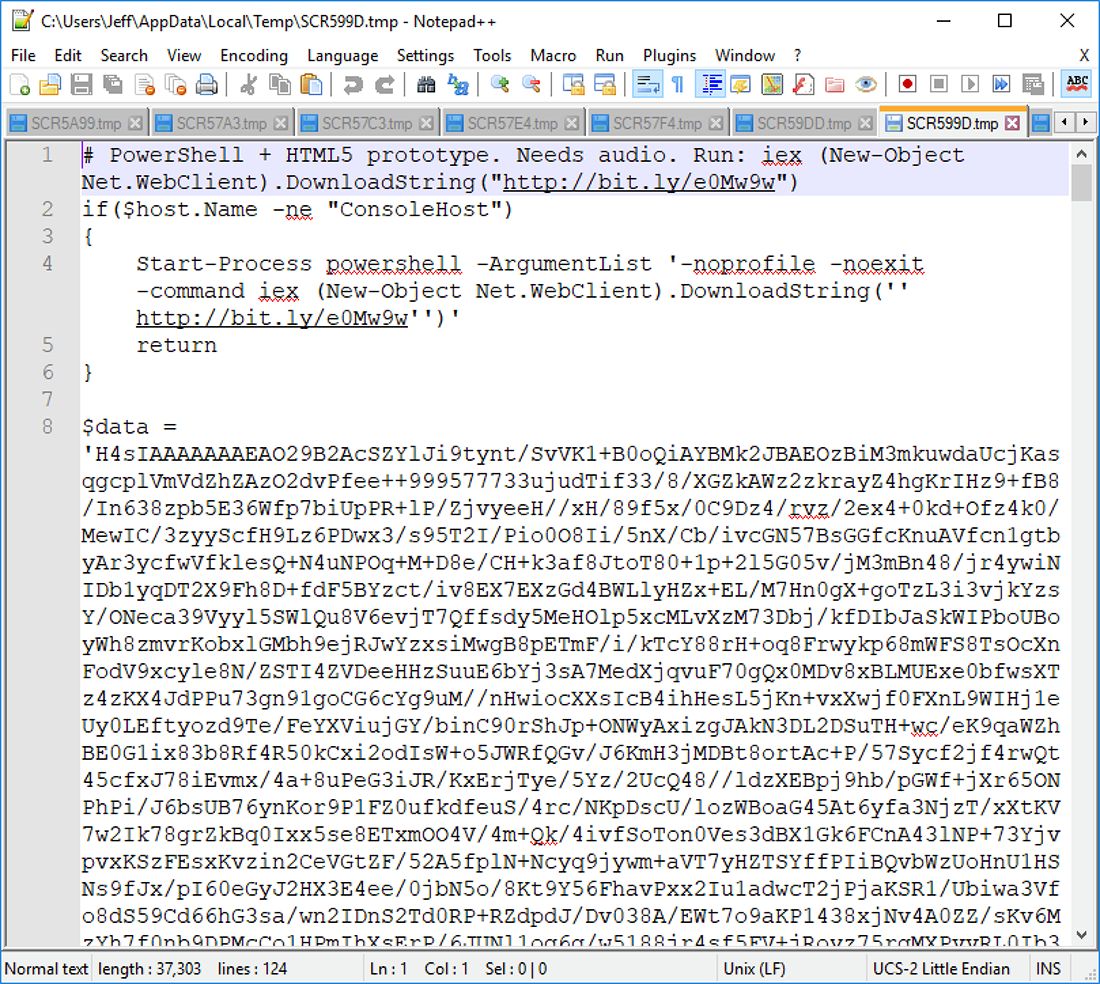Image resolution: width=1100 pixels, height=984 pixels.
Task: Open the Run menu
Action: (610, 55)
